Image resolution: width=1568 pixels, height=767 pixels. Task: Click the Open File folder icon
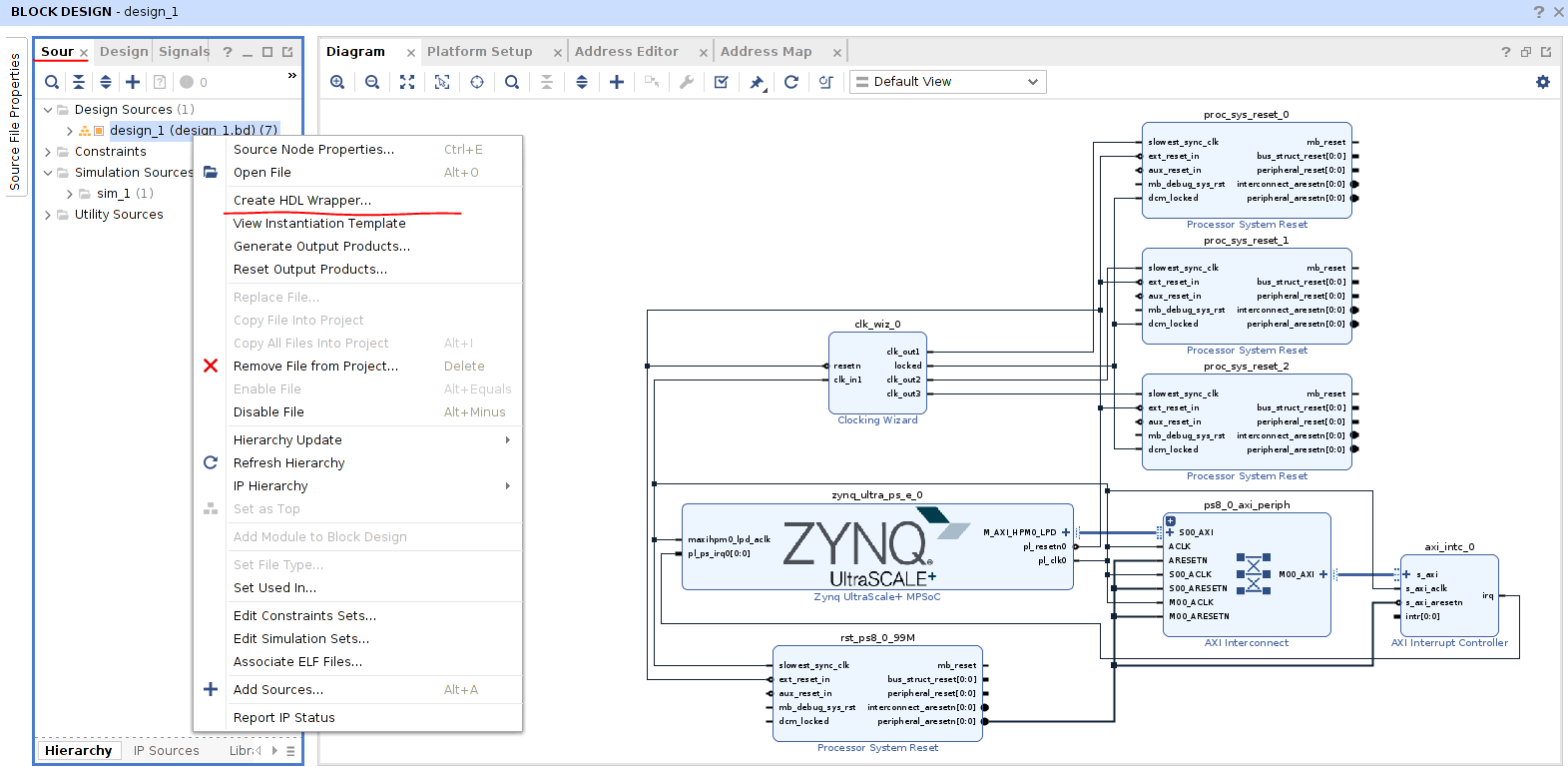pyautogui.click(x=211, y=173)
